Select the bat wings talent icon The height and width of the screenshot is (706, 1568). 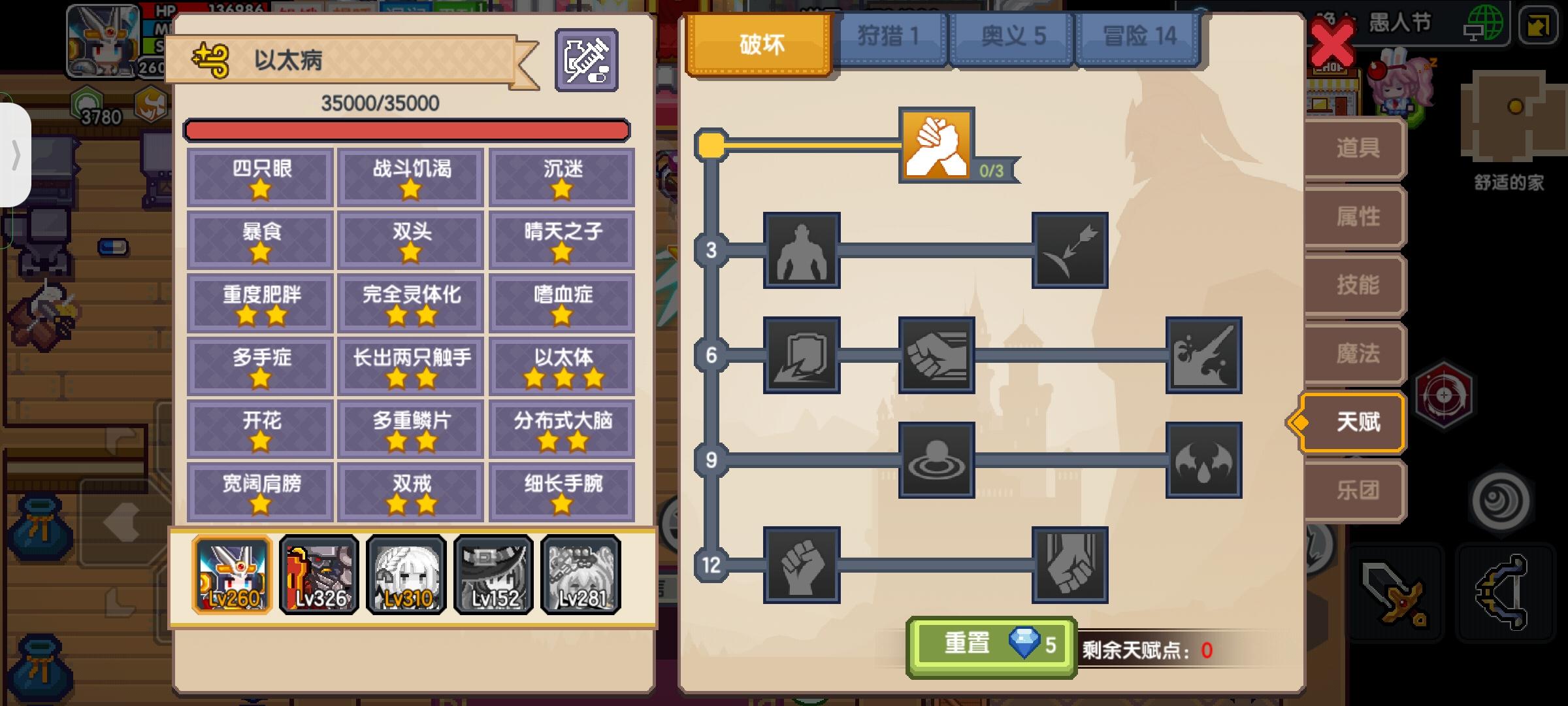(1203, 460)
